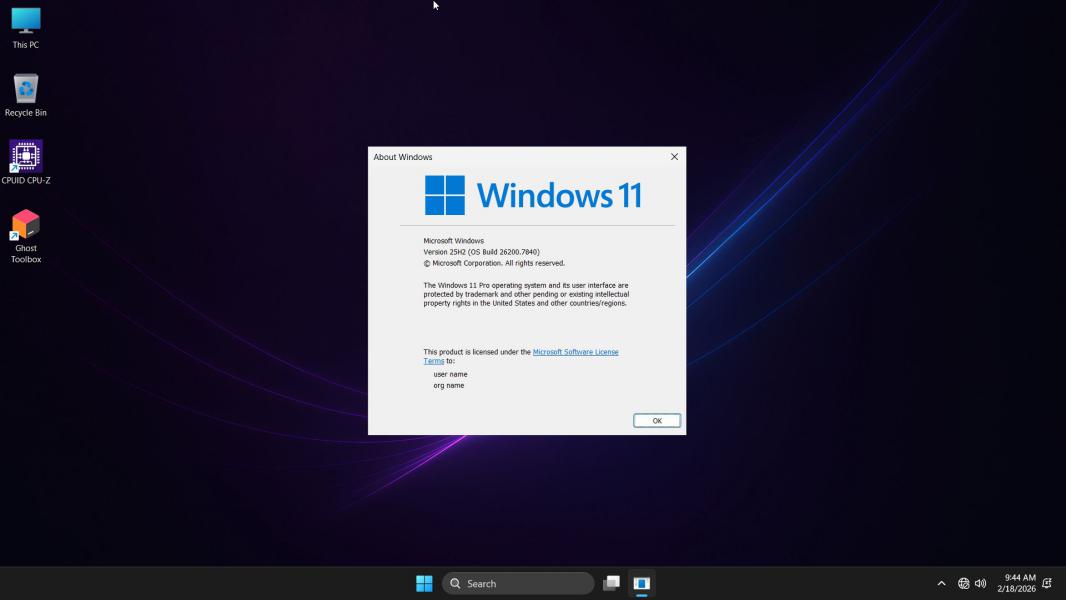Click the About Windows taskbar app icon

(x=642, y=583)
